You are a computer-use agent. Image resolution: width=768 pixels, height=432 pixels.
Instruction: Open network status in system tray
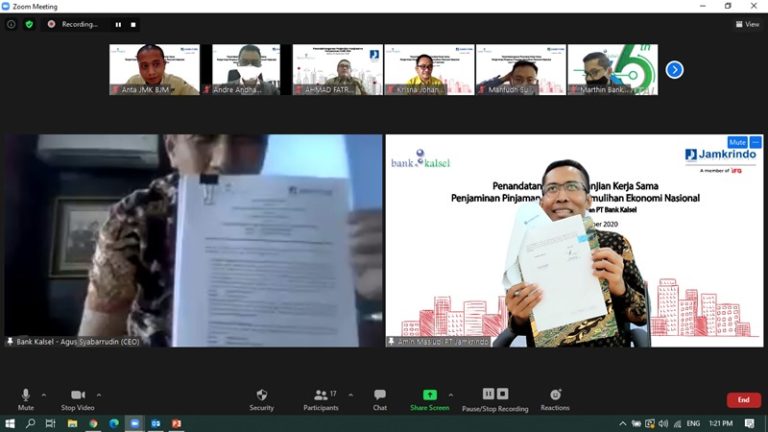677,424
